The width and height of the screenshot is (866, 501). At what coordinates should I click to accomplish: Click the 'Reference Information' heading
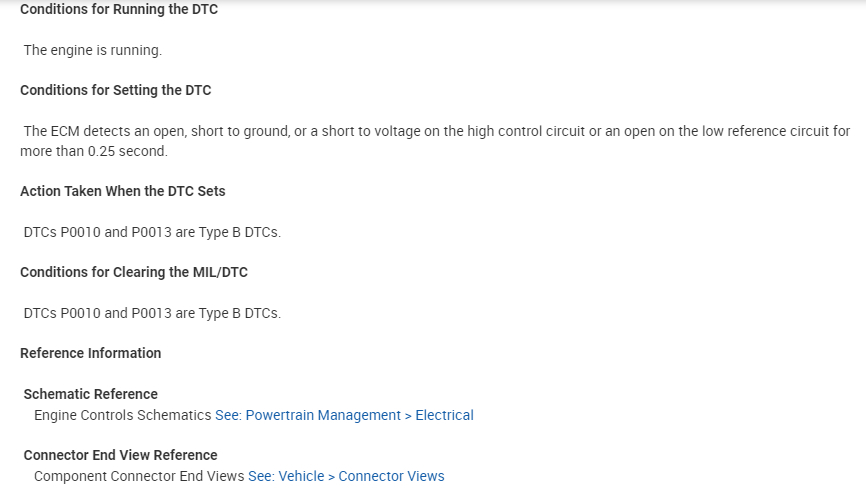(x=90, y=353)
